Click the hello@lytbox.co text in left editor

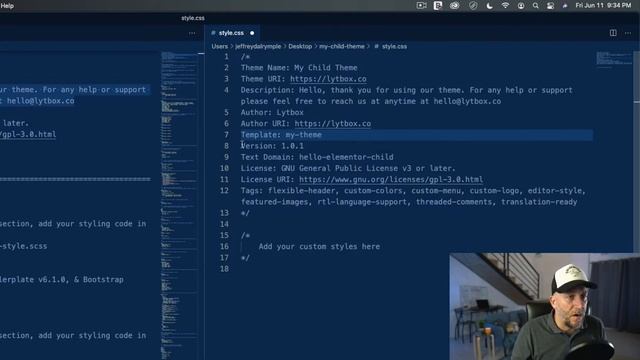(40, 101)
